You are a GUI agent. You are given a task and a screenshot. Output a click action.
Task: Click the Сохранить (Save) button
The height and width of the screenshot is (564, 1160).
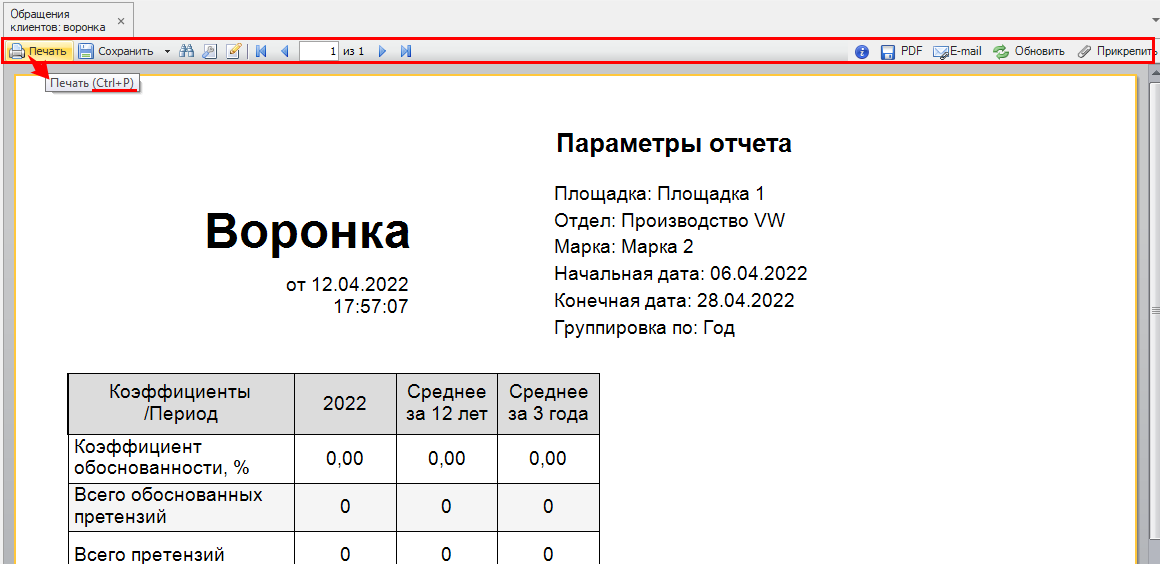[x=116, y=51]
